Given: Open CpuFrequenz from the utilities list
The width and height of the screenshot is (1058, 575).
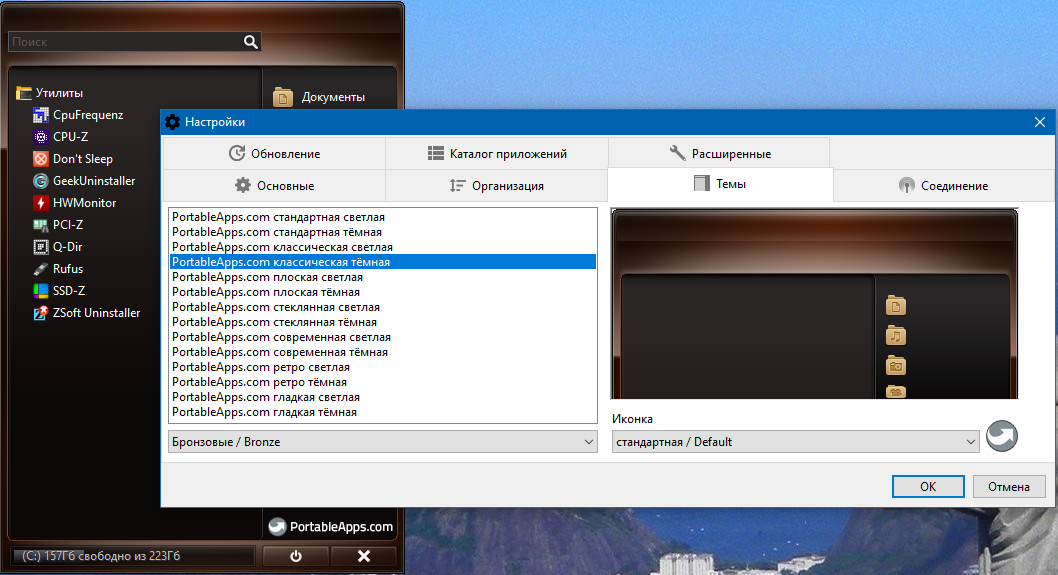Looking at the screenshot, I should click(78, 115).
